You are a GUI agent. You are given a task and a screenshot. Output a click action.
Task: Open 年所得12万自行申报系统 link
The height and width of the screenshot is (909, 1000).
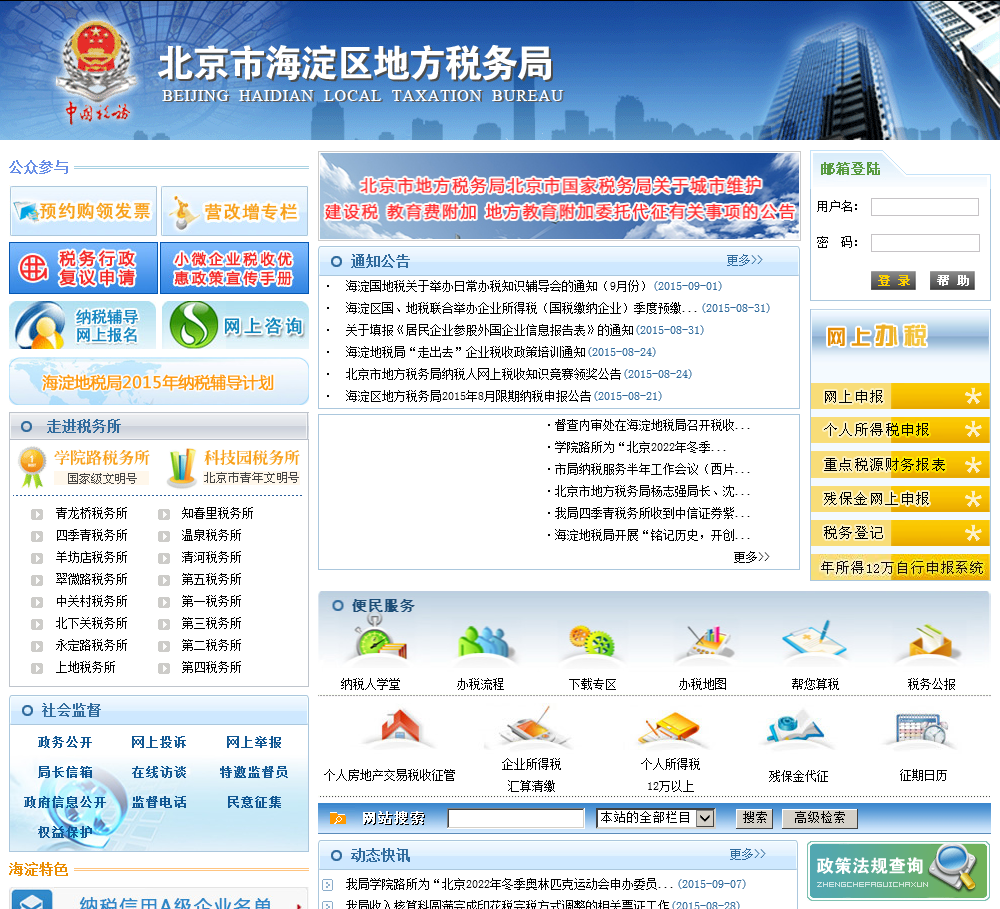pos(901,567)
